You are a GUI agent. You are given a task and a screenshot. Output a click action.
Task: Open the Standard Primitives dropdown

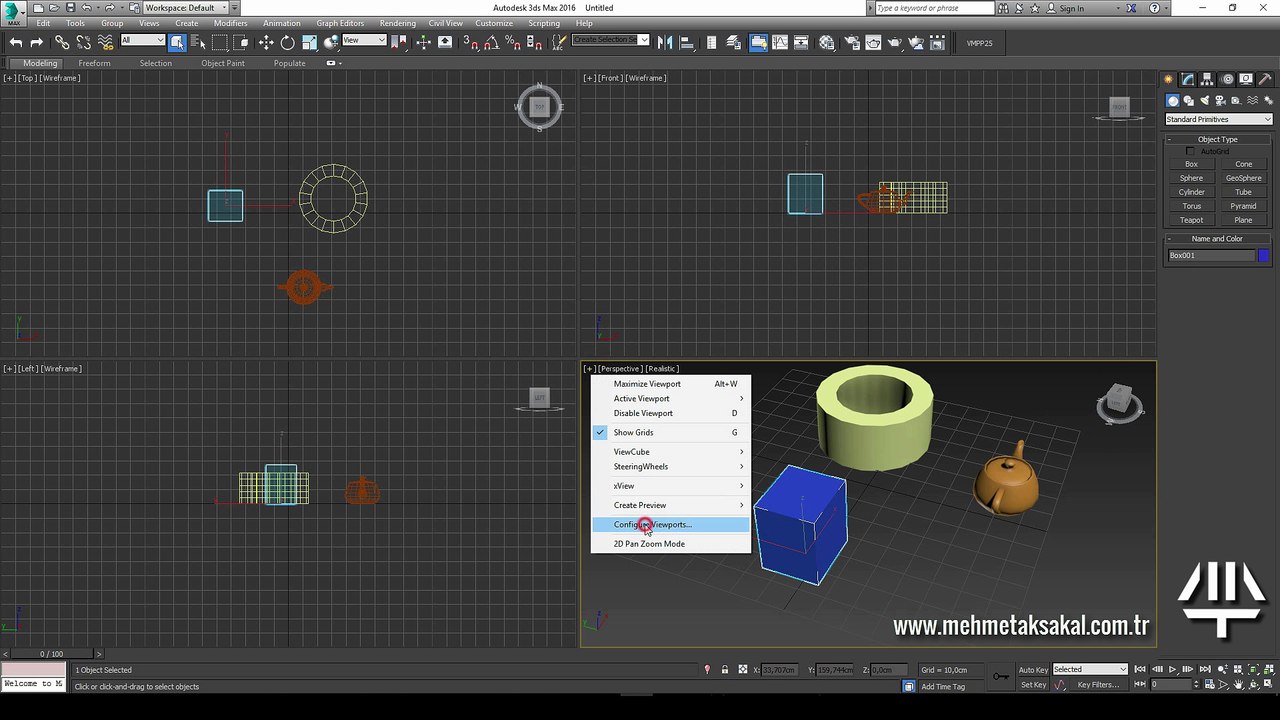point(1218,119)
